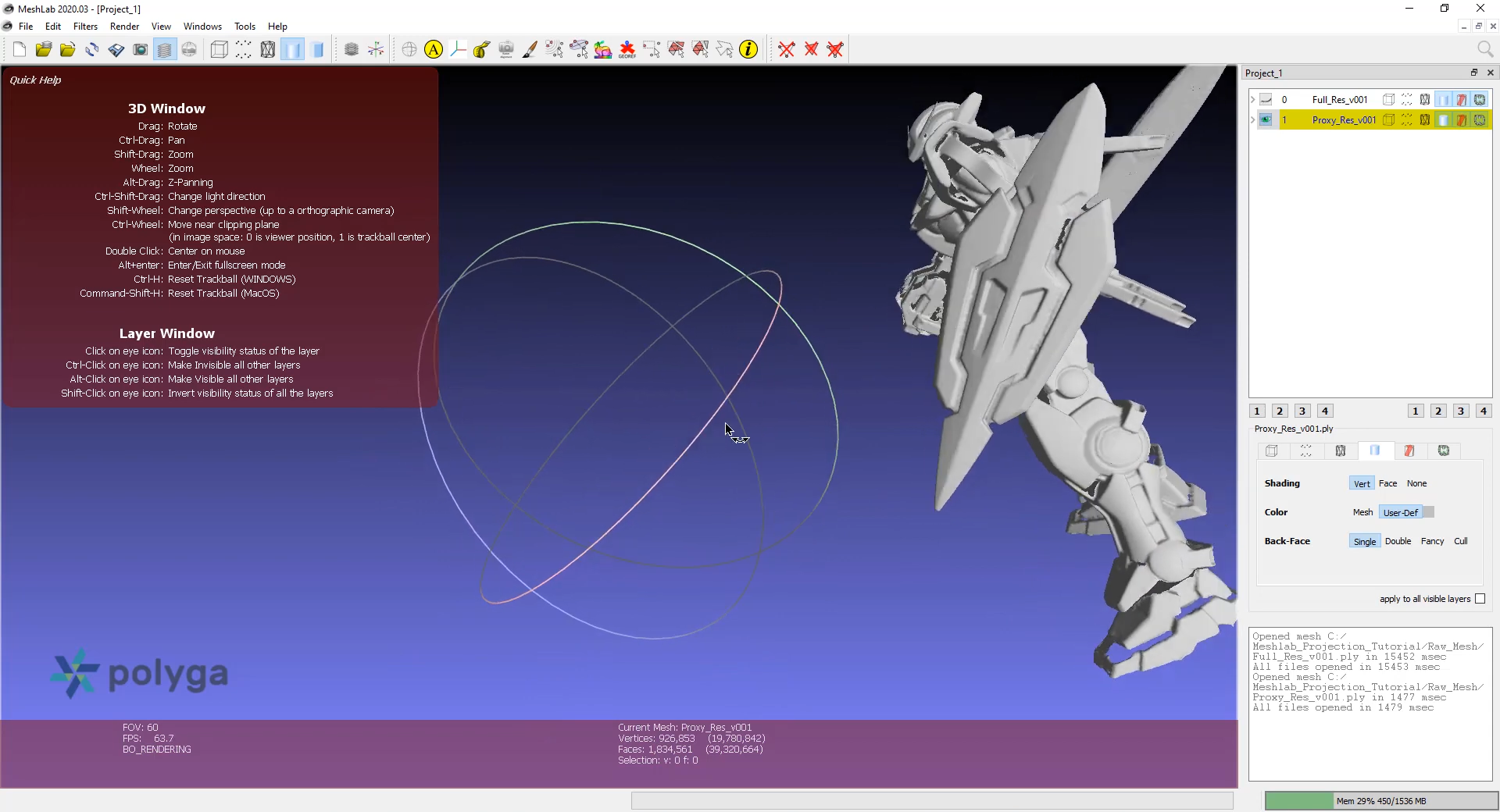Set Color to Mesh
1500x812 pixels.
[1362, 512]
